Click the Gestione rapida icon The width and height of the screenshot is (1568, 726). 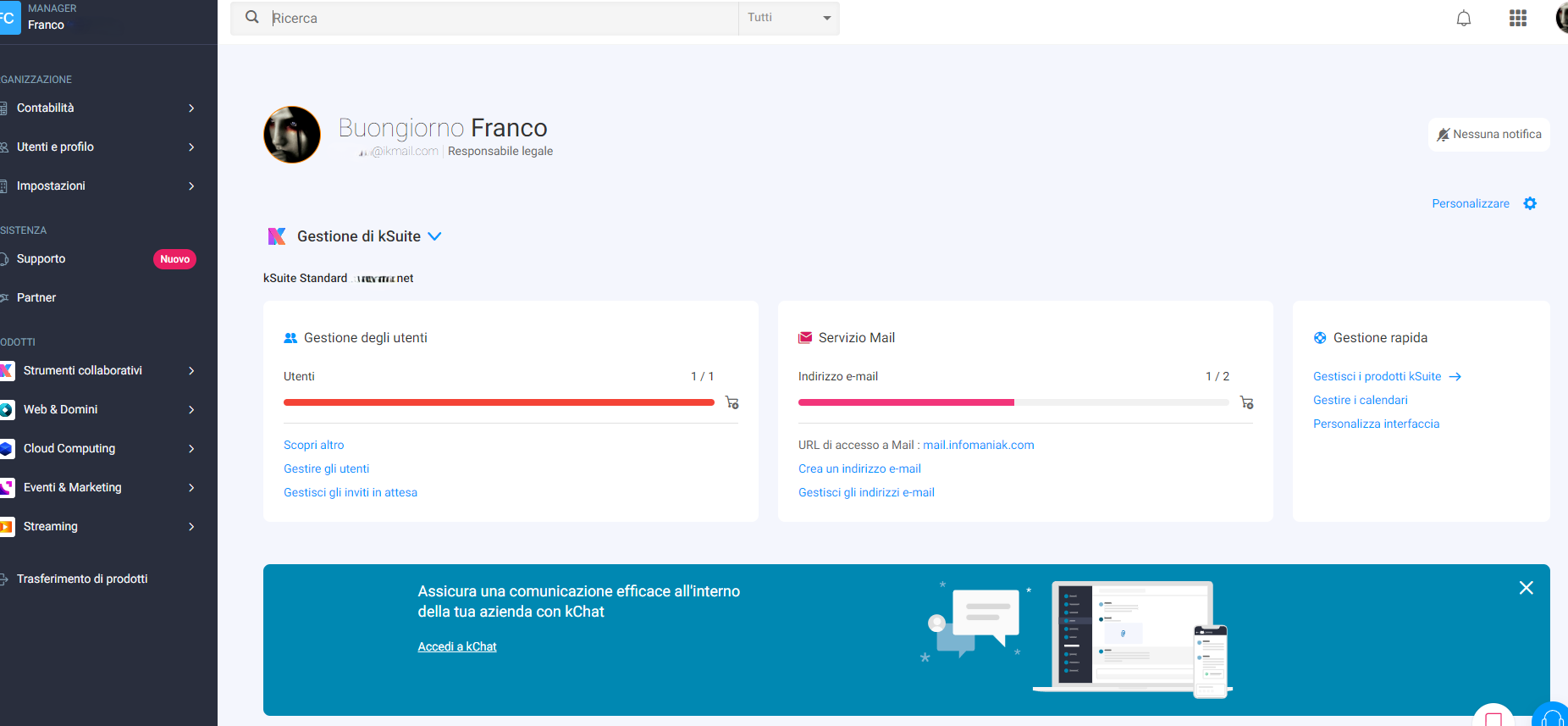1320,338
